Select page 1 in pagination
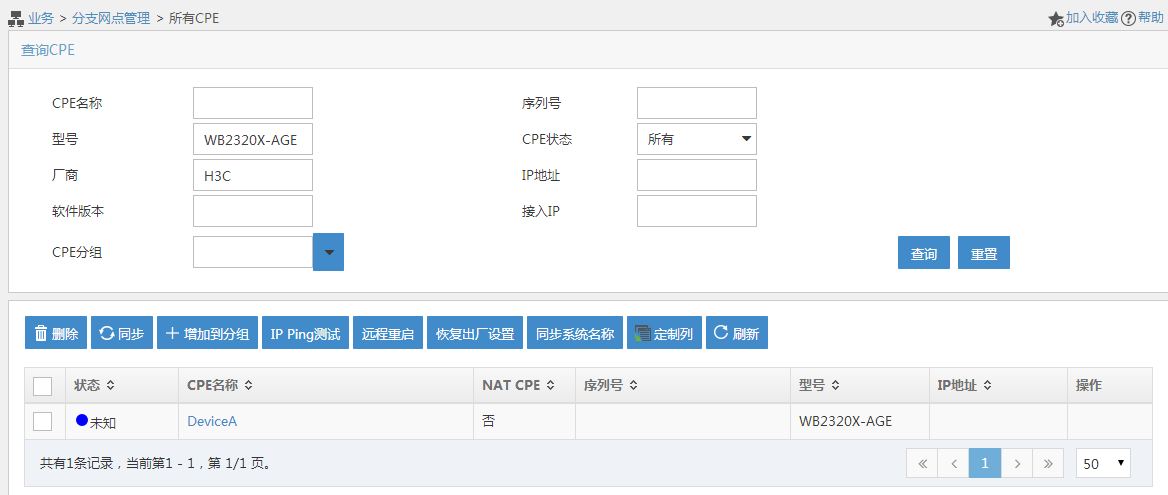The height and width of the screenshot is (495, 1168). coord(985,463)
